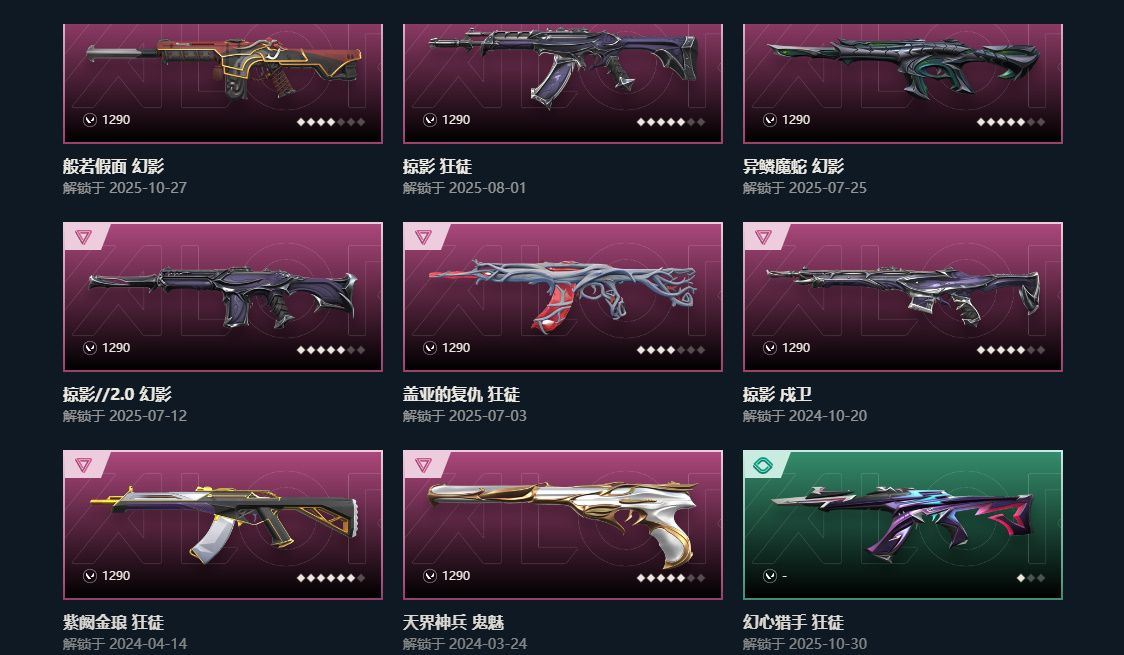Image resolution: width=1124 pixels, height=655 pixels.
Task: Click the pink triangle badge on 掠影 戍卫 card
Action: pyautogui.click(x=763, y=236)
